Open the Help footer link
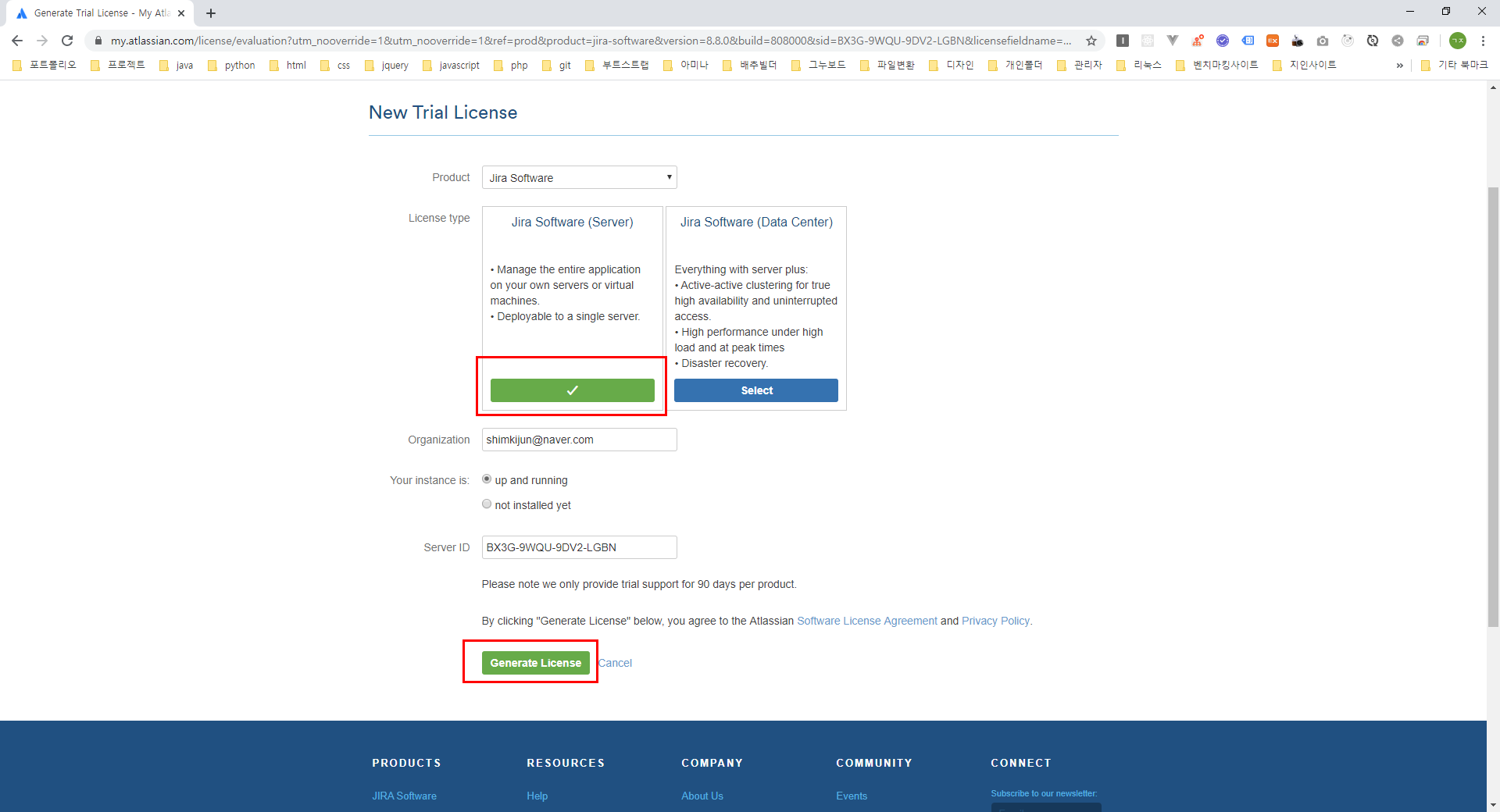 [x=537, y=796]
